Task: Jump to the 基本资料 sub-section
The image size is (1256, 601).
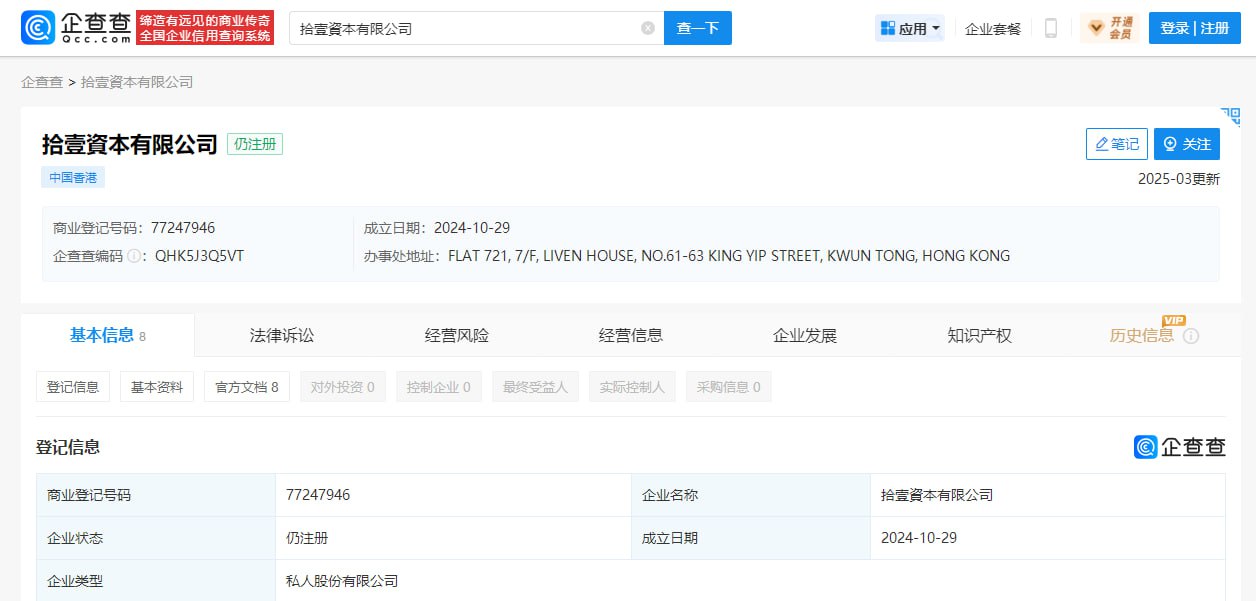Action: coord(157,387)
